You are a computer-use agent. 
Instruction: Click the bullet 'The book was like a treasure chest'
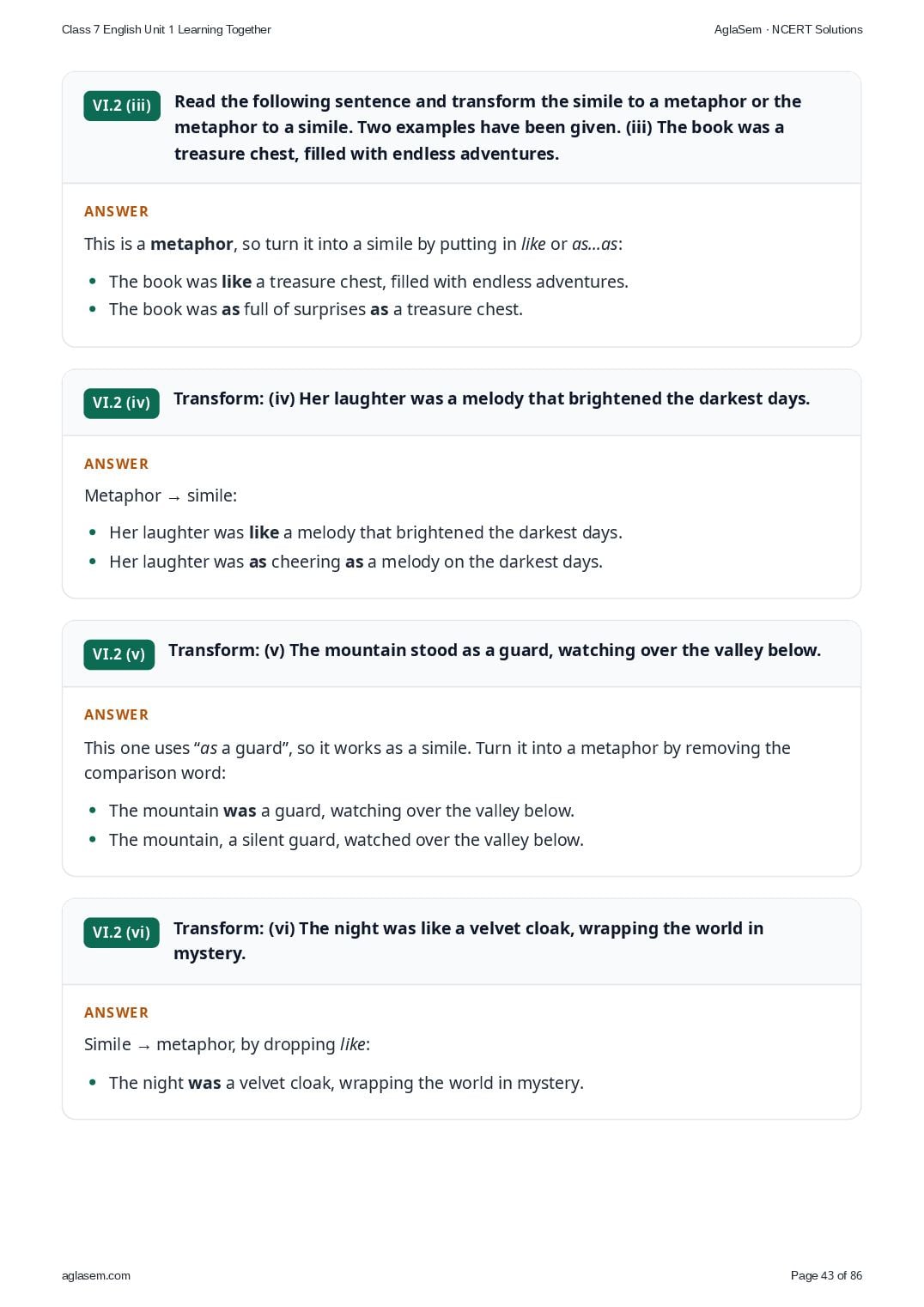368,282
